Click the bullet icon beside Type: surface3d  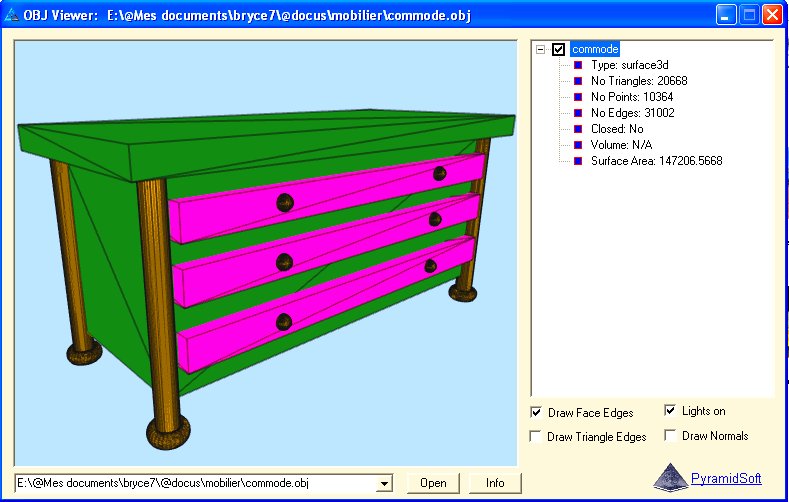pyautogui.click(x=578, y=65)
